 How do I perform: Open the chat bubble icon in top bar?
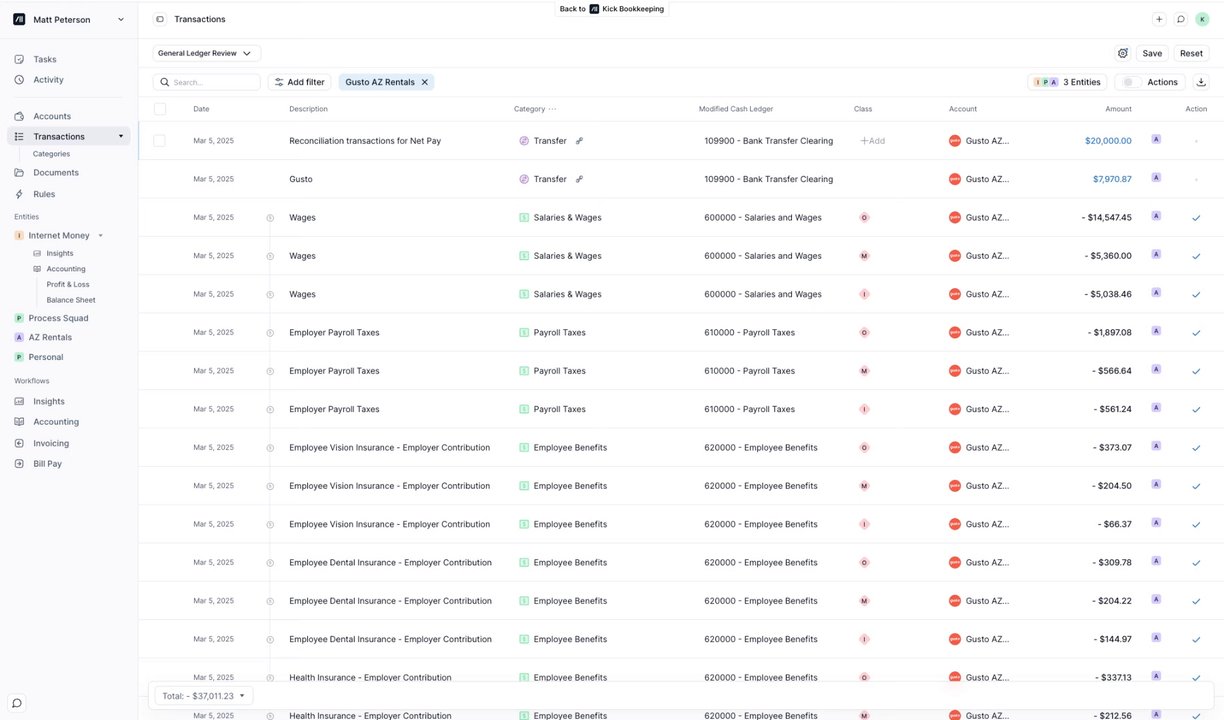click(x=1181, y=19)
